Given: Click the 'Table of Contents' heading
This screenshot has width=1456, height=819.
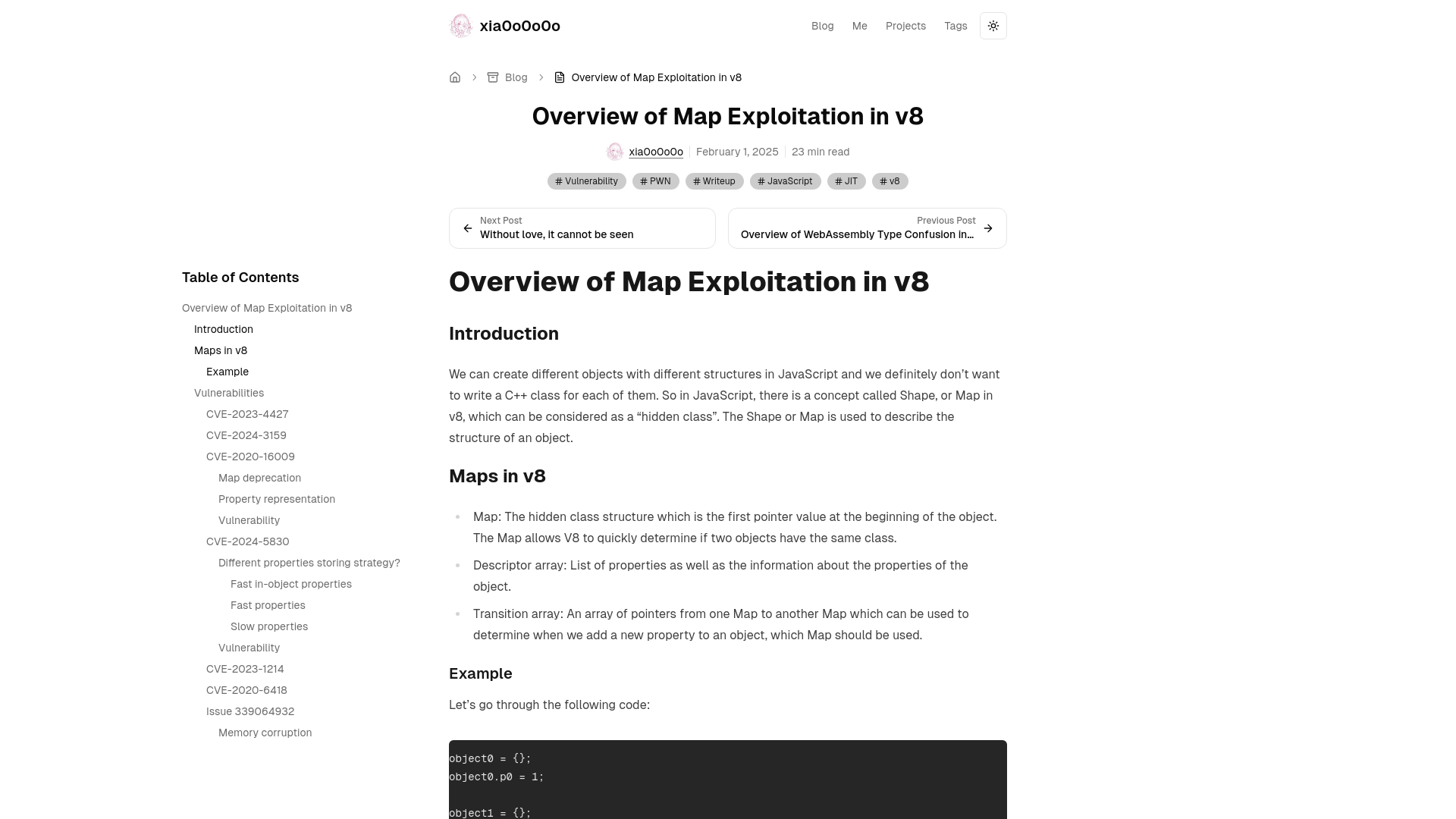Looking at the screenshot, I should point(240,278).
